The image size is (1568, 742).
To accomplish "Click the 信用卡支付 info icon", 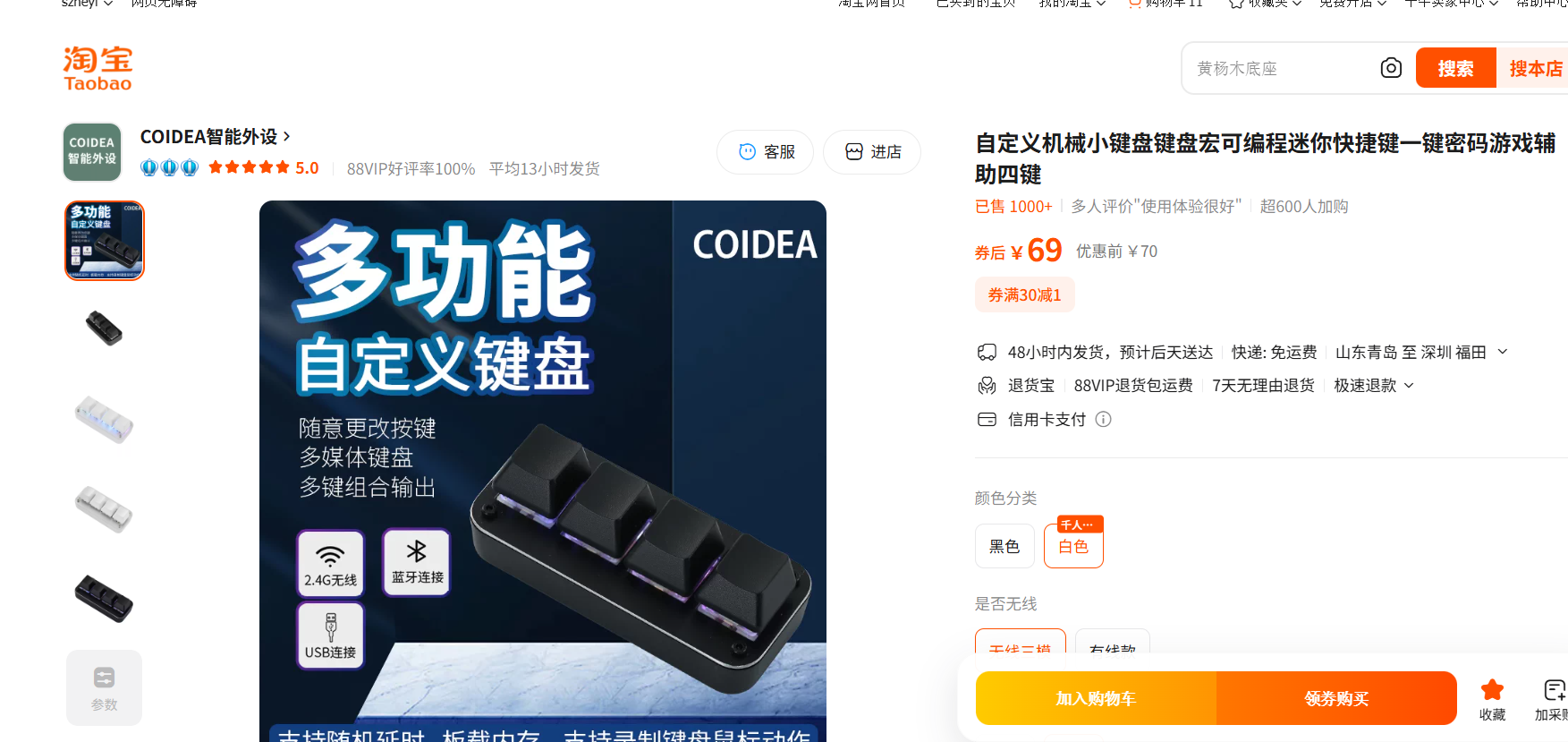I will [x=1104, y=419].
